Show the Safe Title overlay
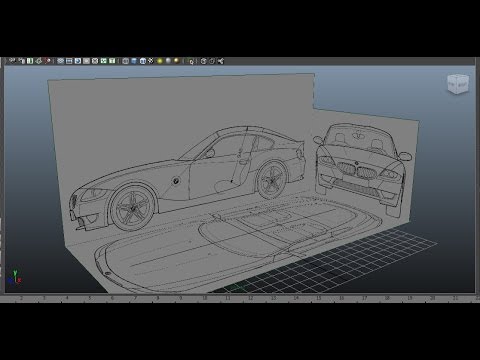 point(112,61)
